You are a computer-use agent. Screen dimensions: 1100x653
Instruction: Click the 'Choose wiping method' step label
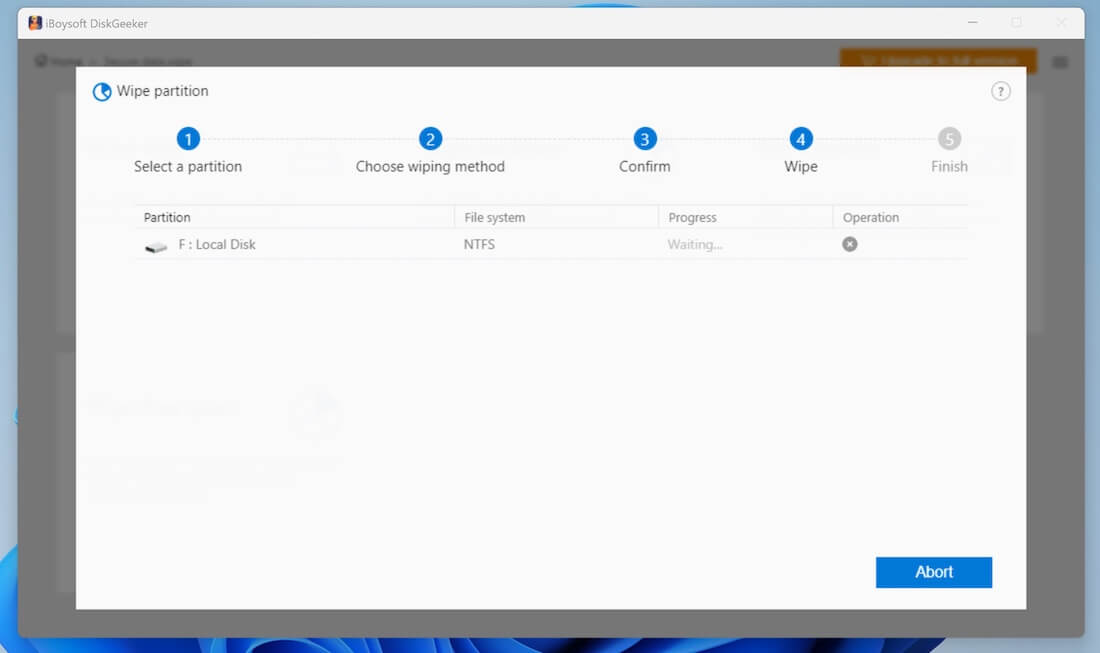click(x=430, y=166)
